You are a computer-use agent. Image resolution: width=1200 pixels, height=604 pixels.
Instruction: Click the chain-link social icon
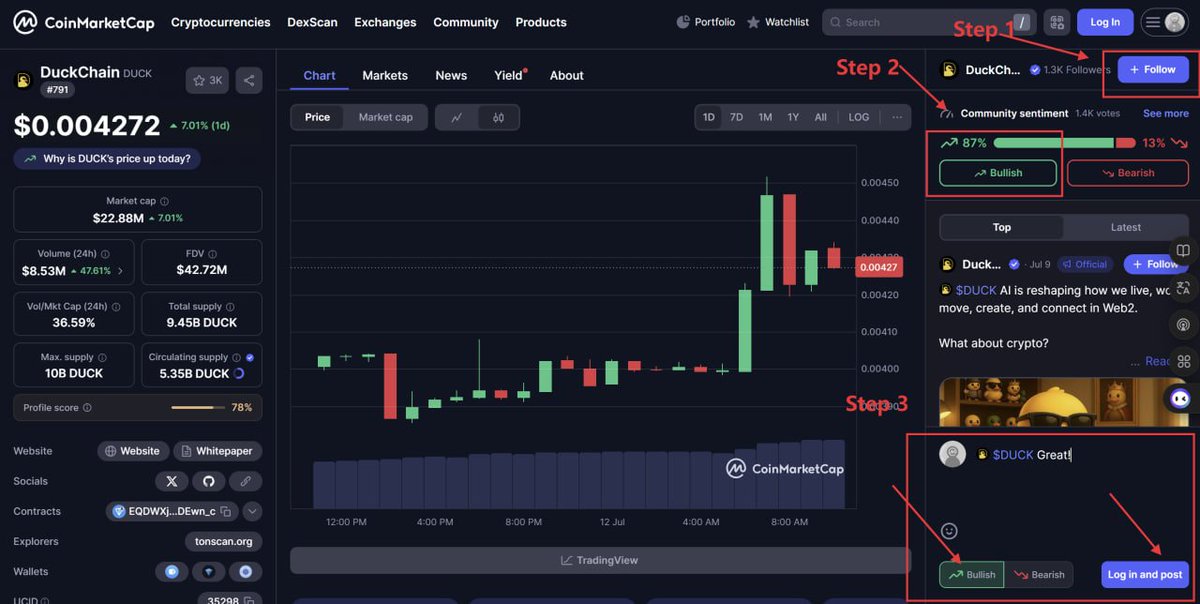point(245,481)
